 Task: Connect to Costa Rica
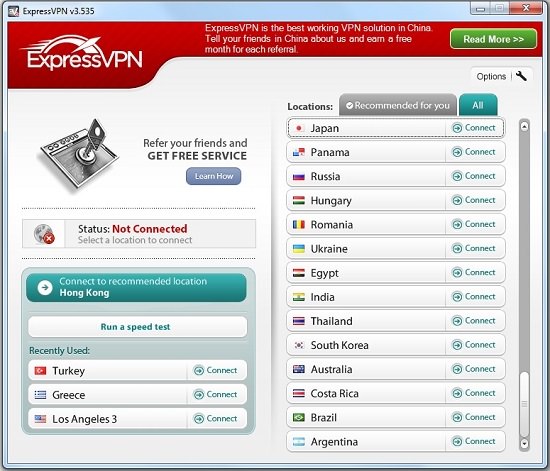coord(474,393)
